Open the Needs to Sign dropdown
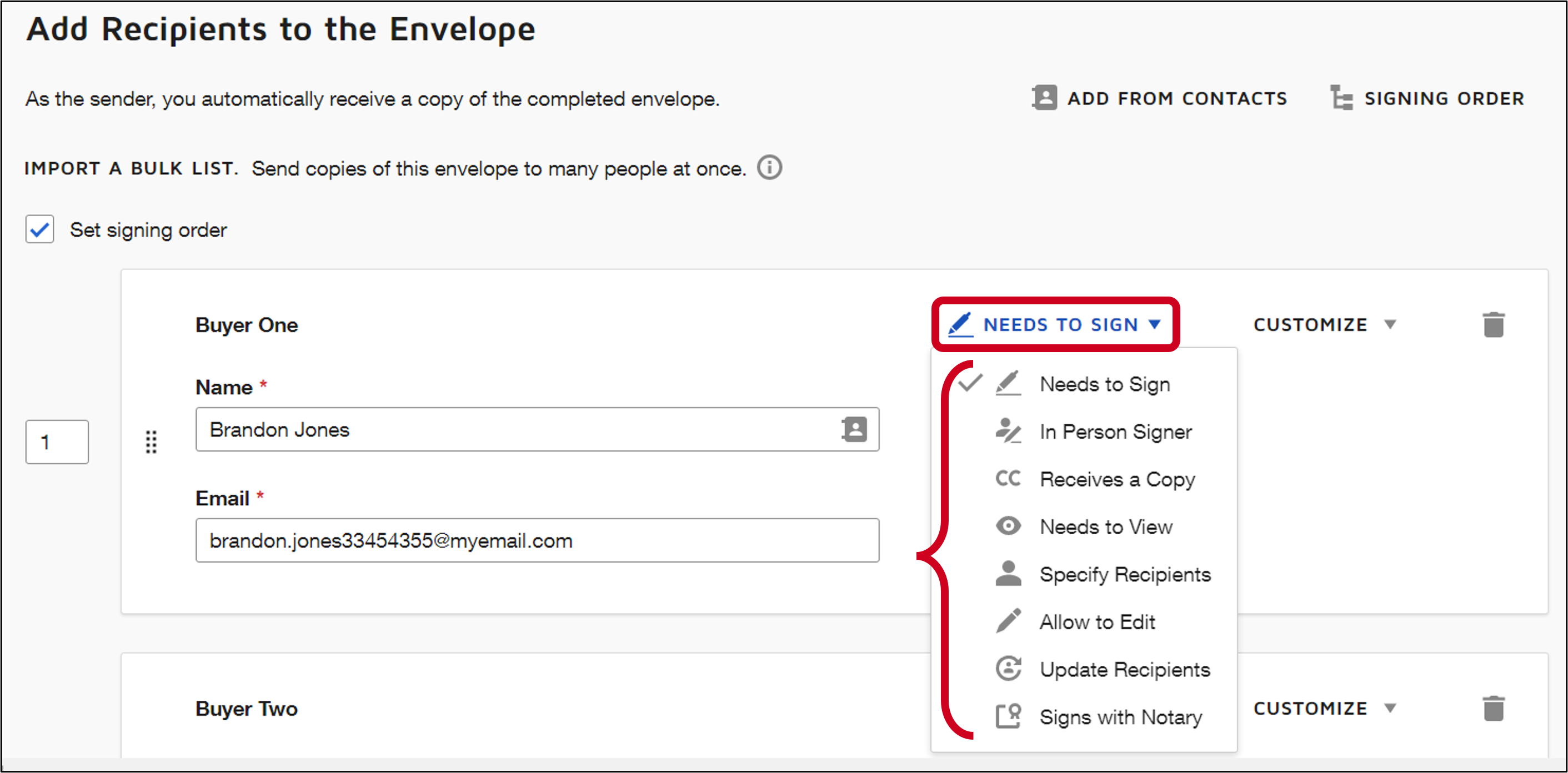The width and height of the screenshot is (1568, 773). [1055, 324]
